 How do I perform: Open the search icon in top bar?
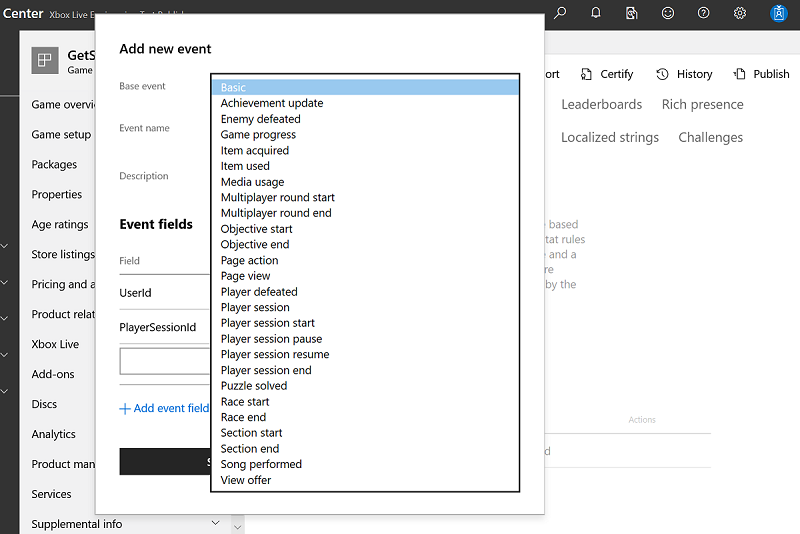click(560, 13)
